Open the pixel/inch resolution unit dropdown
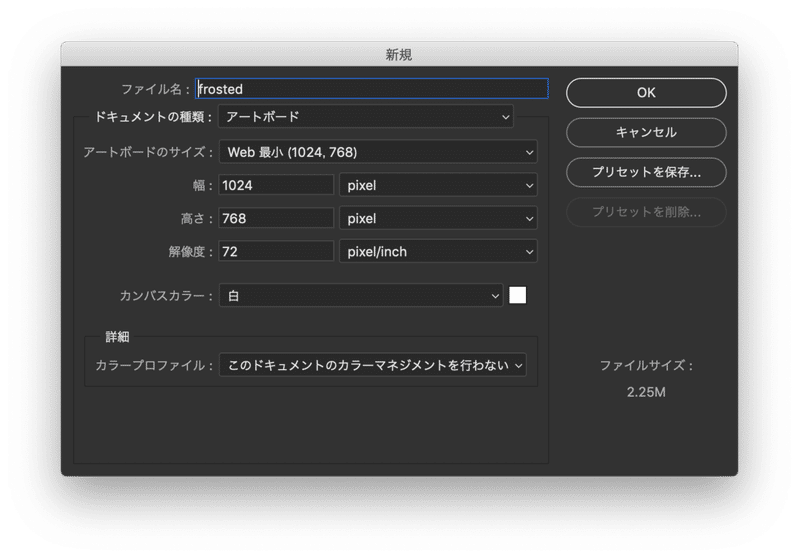Screen dimensions: 800x558 pos(438,251)
